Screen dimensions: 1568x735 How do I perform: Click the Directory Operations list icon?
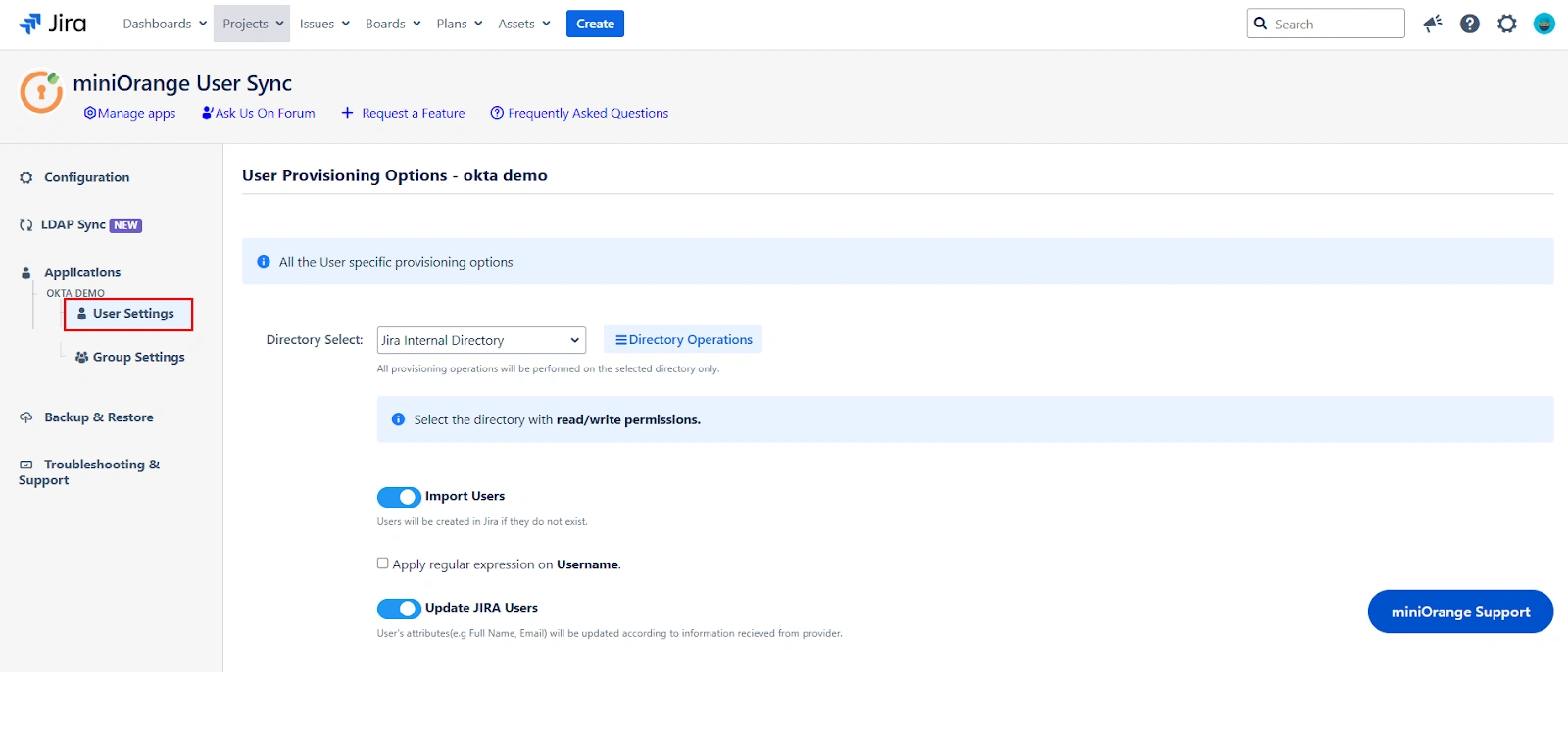(620, 340)
